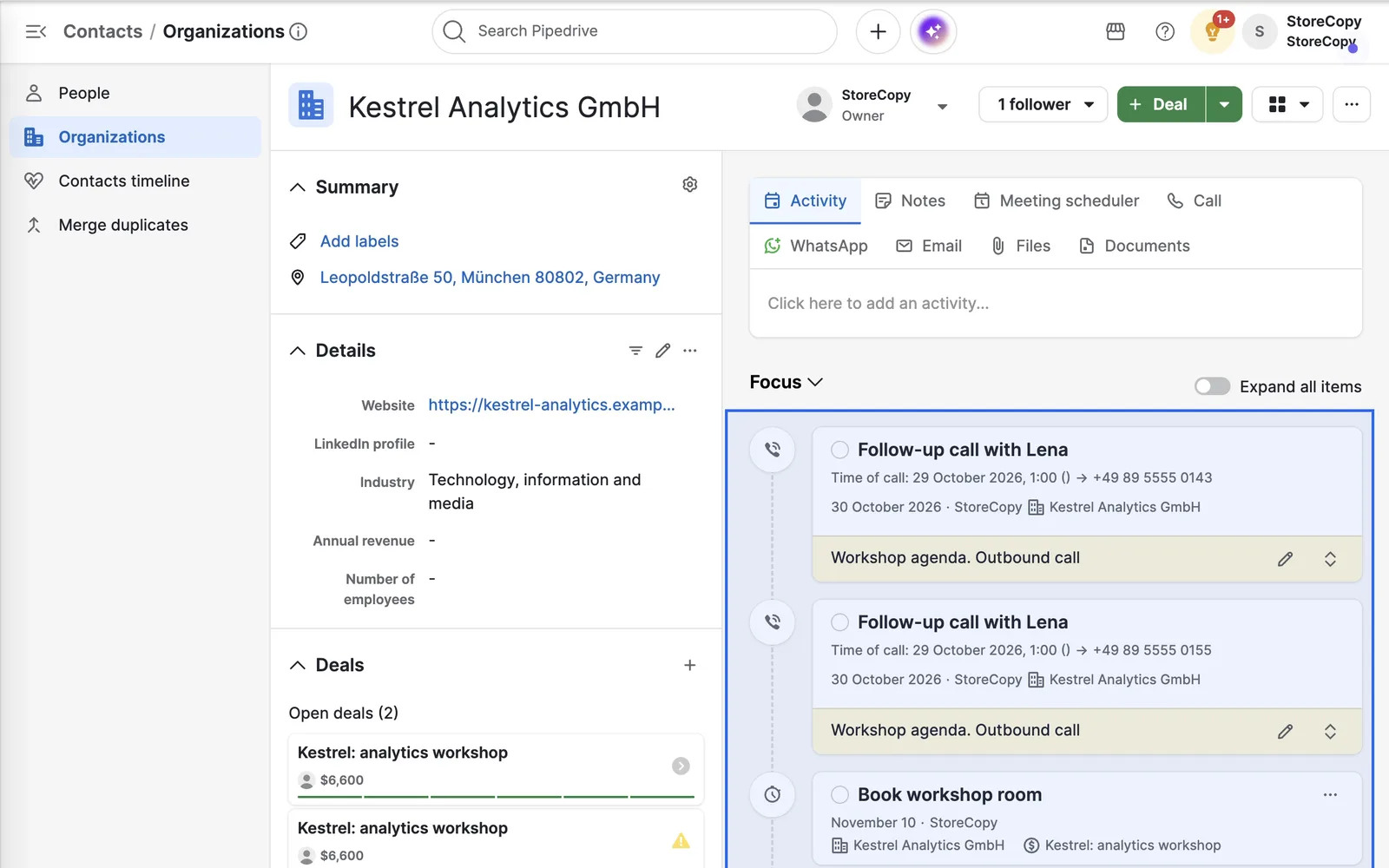Open more options for Book workshop room
This screenshot has width=1389, height=868.
click(1330, 795)
